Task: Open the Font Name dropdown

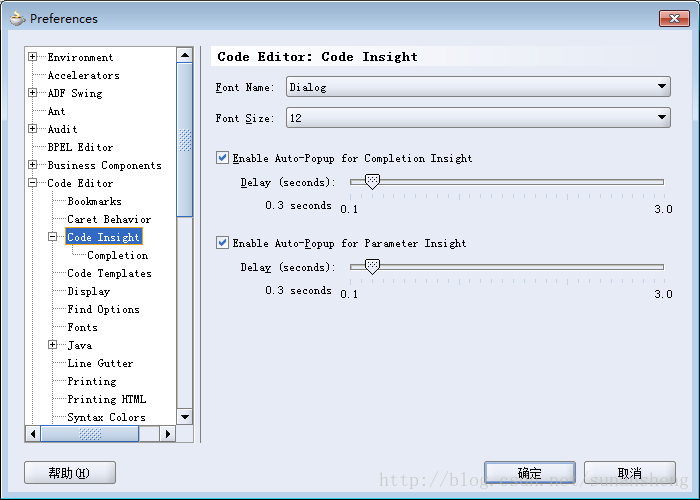Action: click(x=662, y=87)
